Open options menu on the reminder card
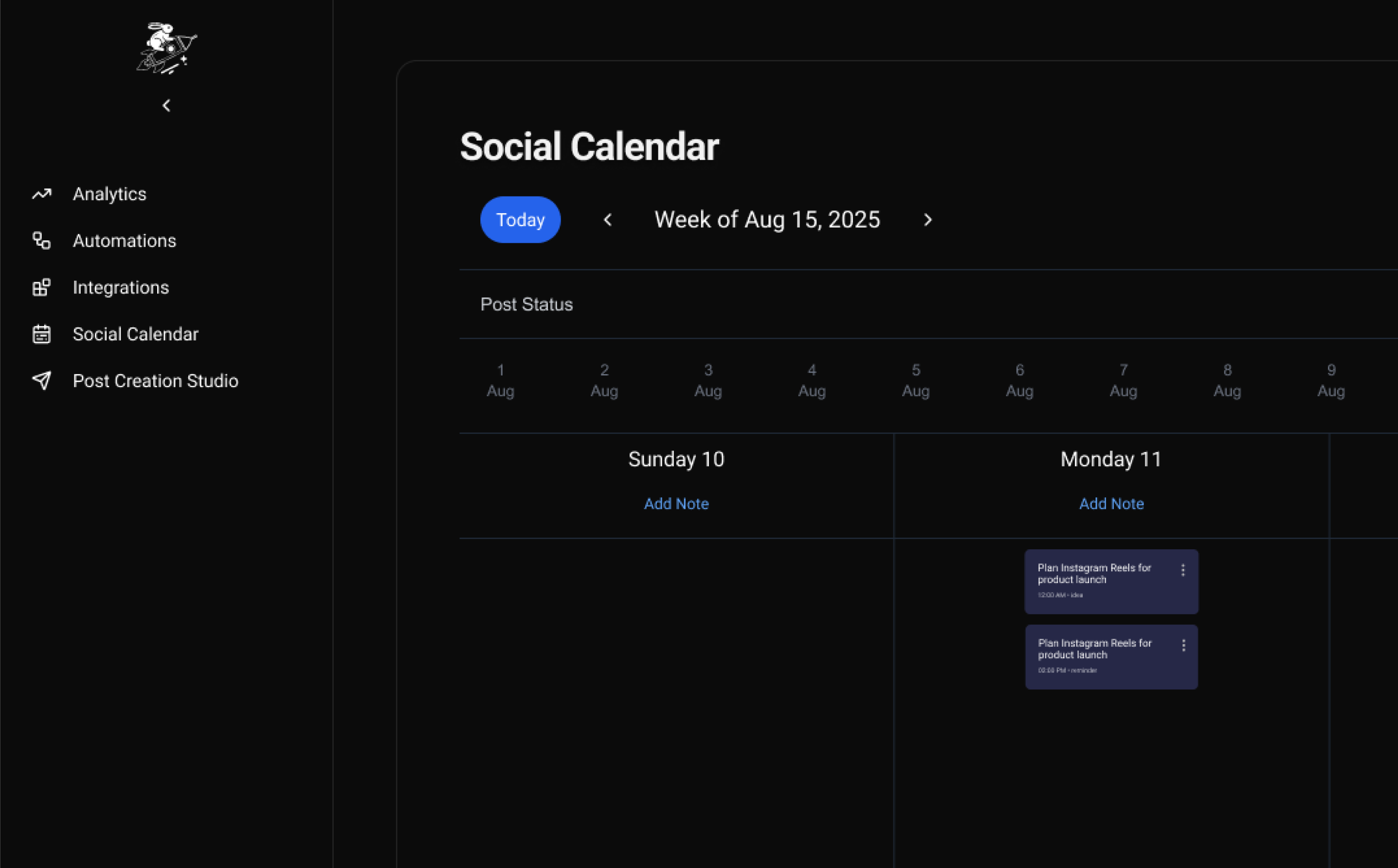 pyautogui.click(x=1183, y=645)
